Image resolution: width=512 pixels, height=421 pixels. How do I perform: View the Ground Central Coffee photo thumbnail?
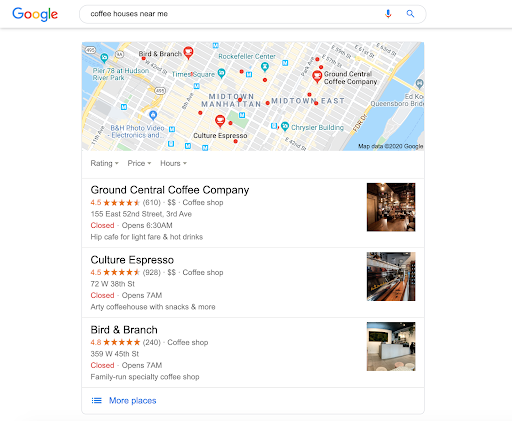(391, 207)
